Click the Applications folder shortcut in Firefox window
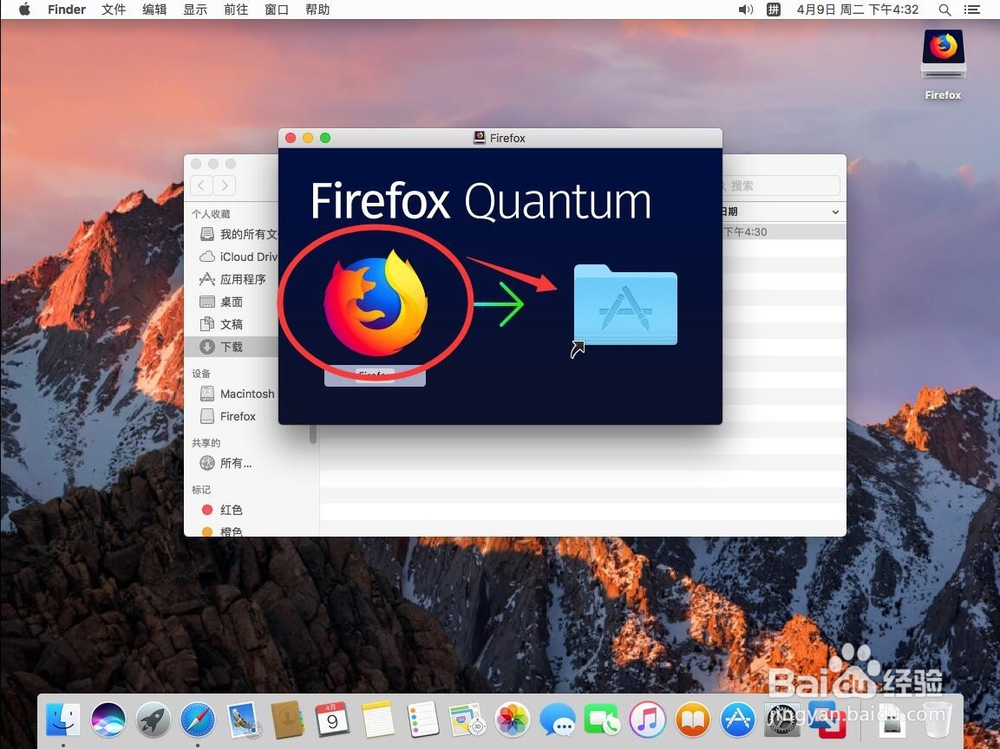Image resolution: width=1000 pixels, height=749 pixels. coord(625,305)
